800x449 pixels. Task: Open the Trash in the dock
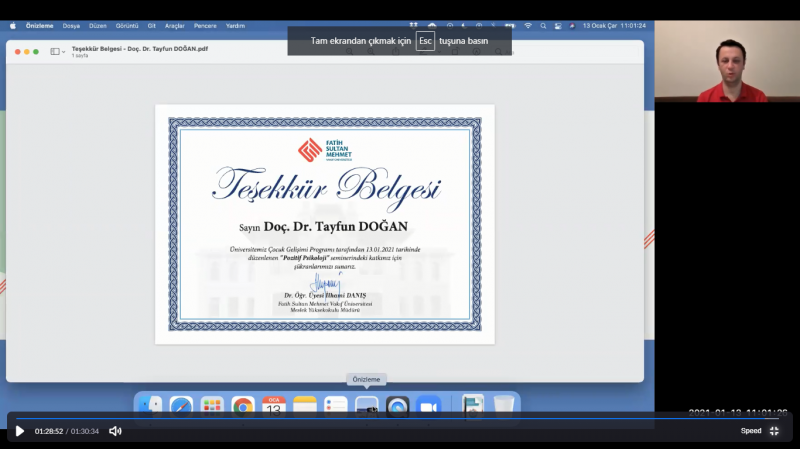tap(504, 406)
